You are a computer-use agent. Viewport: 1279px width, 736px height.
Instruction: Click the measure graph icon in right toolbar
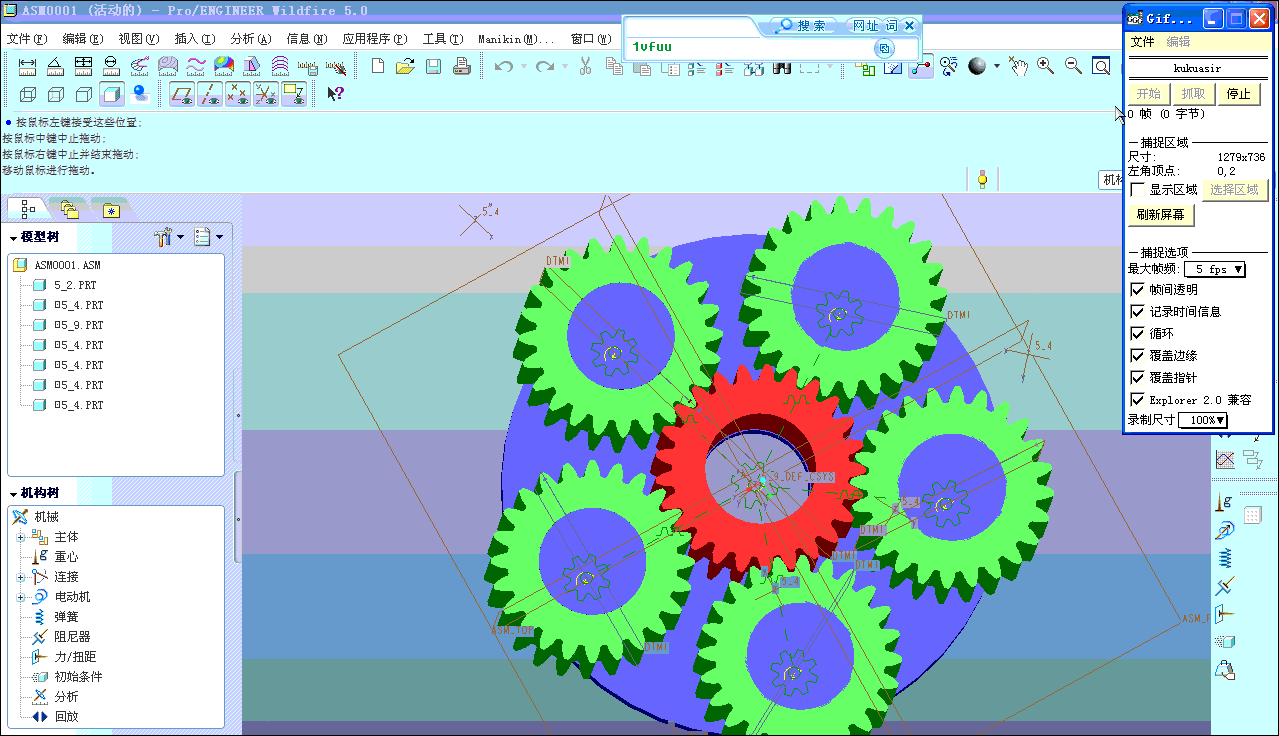point(1224,460)
